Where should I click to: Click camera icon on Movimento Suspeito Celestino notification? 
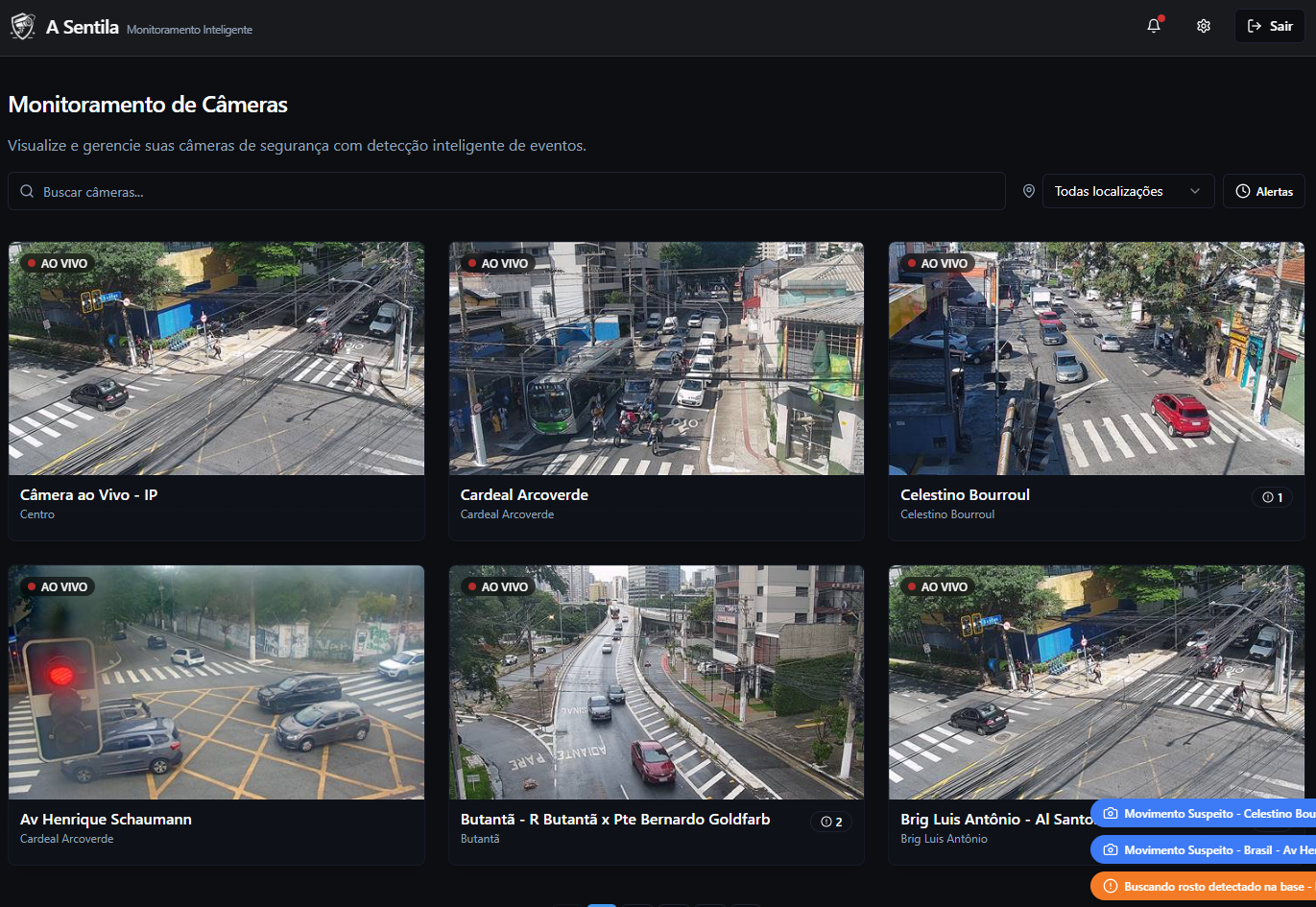pos(1111,814)
